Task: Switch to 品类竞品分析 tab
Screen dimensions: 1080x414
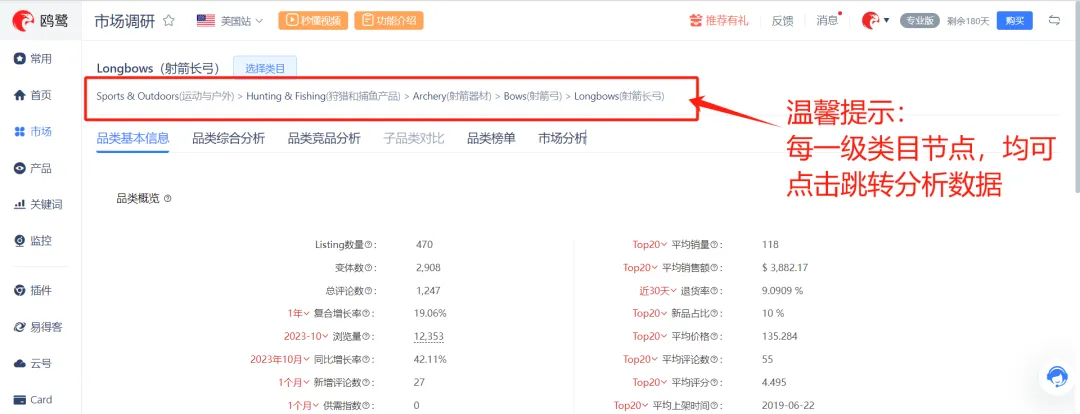Action: [324, 138]
